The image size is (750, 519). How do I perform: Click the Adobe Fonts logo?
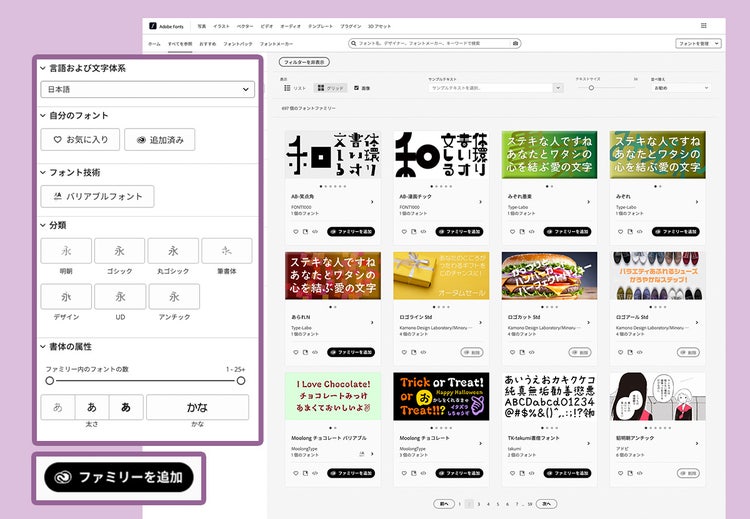166,26
